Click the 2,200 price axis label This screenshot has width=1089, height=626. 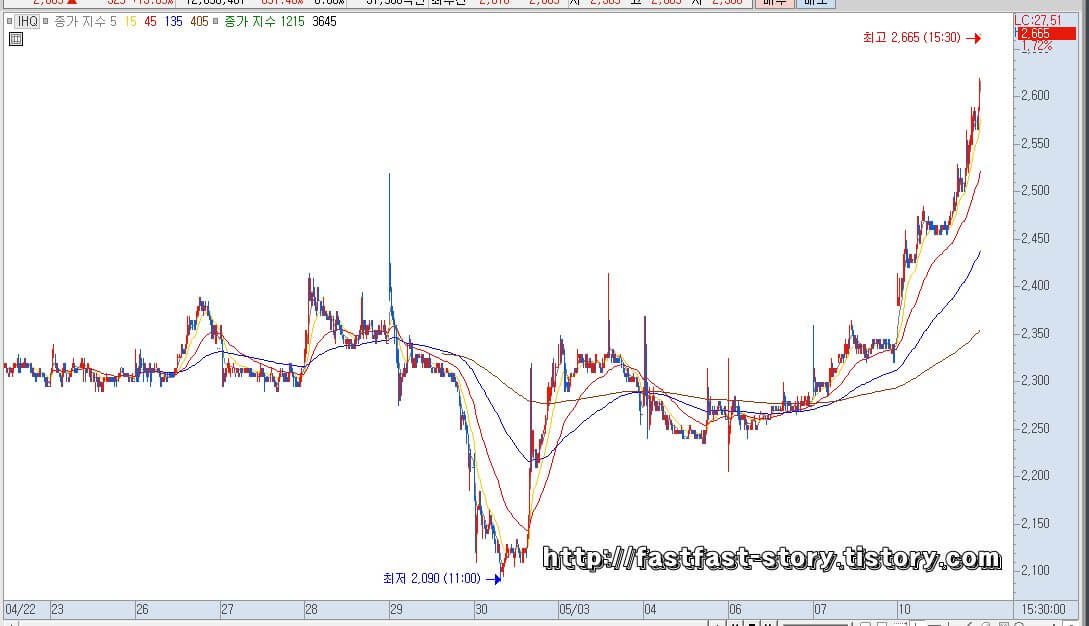pyautogui.click(x=1035, y=475)
